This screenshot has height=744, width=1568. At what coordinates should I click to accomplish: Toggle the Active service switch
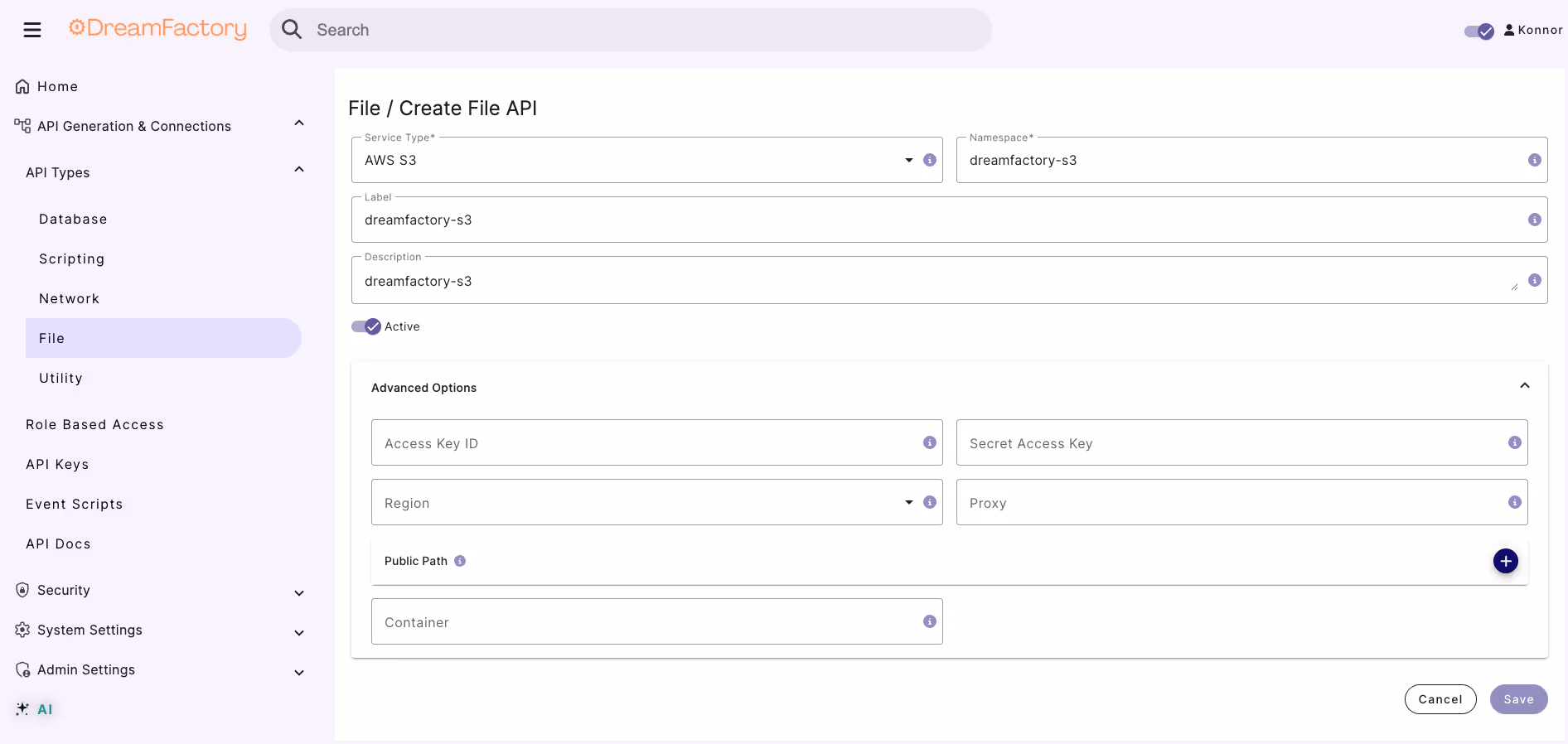(x=366, y=326)
